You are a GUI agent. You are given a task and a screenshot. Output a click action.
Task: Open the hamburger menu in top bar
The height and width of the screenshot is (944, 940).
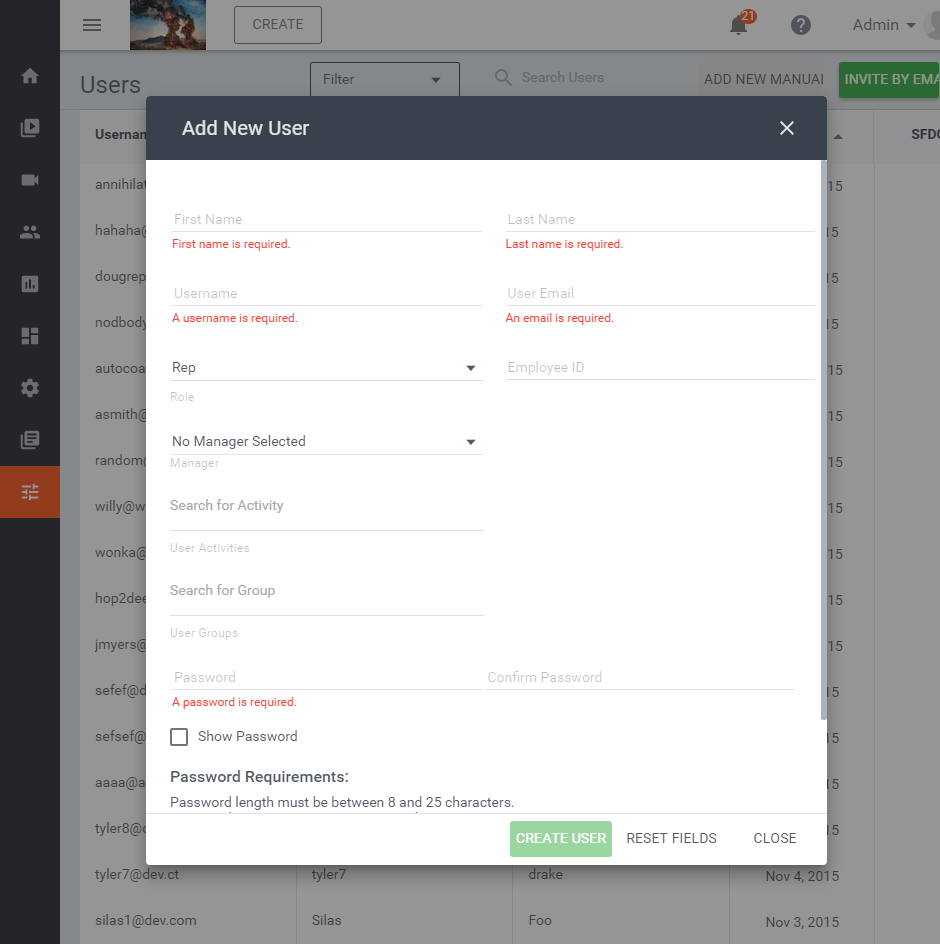pos(92,25)
